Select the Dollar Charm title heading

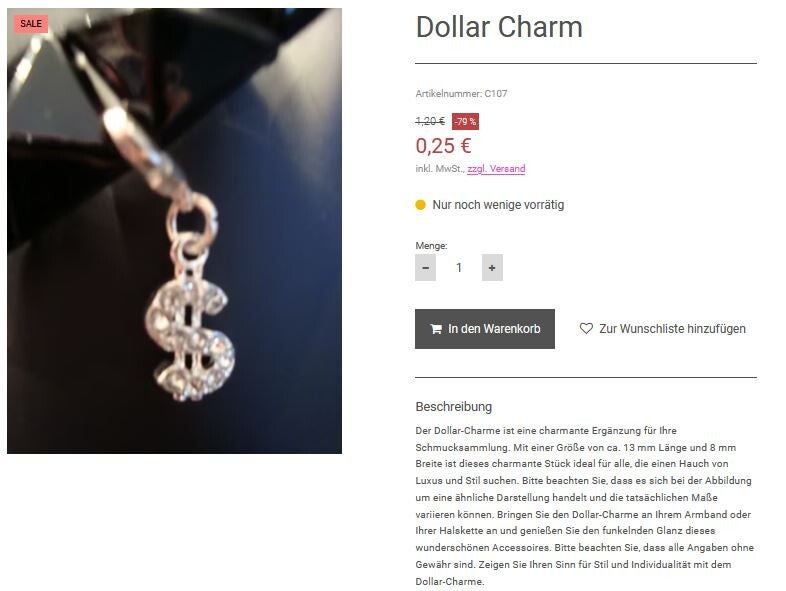(499, 27)
